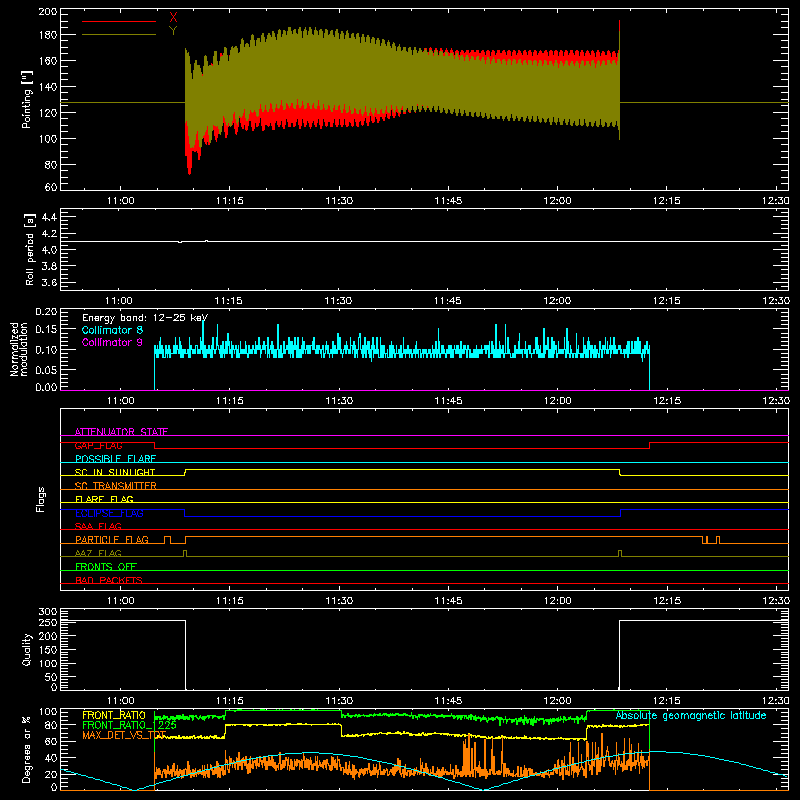Image resolution: width=800 pixels, height=800 pixels.
Task: Click the 0.20 tick on modulation axis
Action: coord(46,312)
